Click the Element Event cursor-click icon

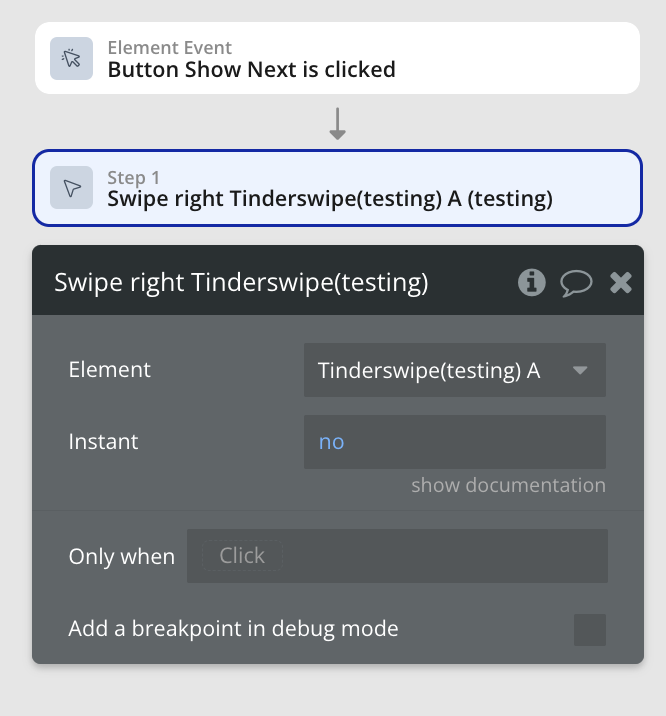click(72, 58)
